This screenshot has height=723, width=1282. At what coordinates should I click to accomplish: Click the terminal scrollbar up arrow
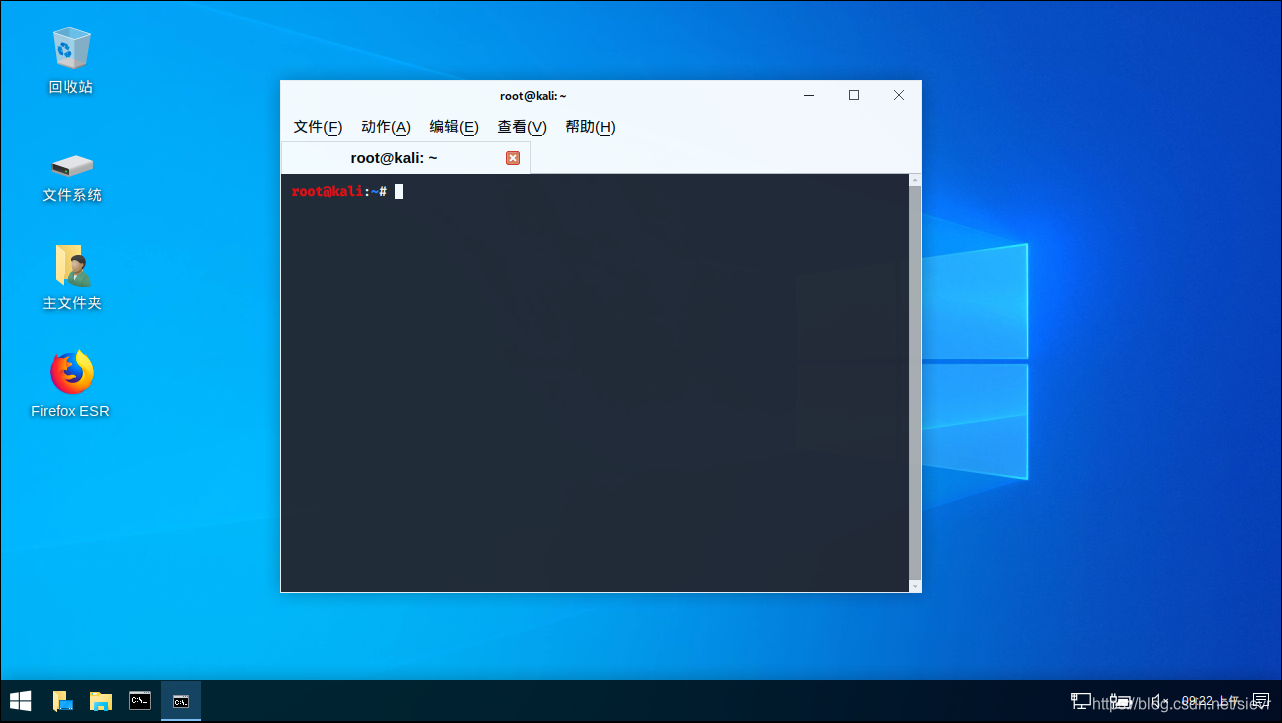tap(914, 180)
